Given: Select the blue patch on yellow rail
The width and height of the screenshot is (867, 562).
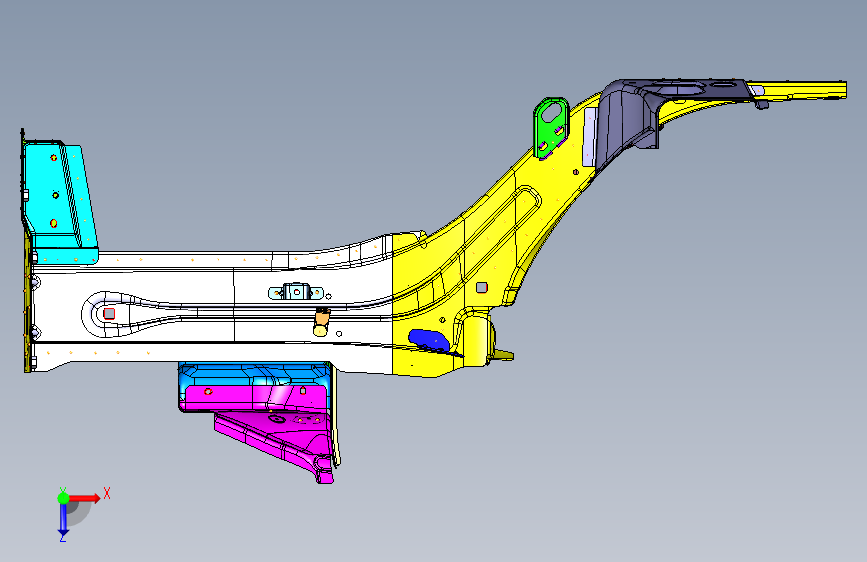Looking at the screenshot, I should (x=429, y=340).
